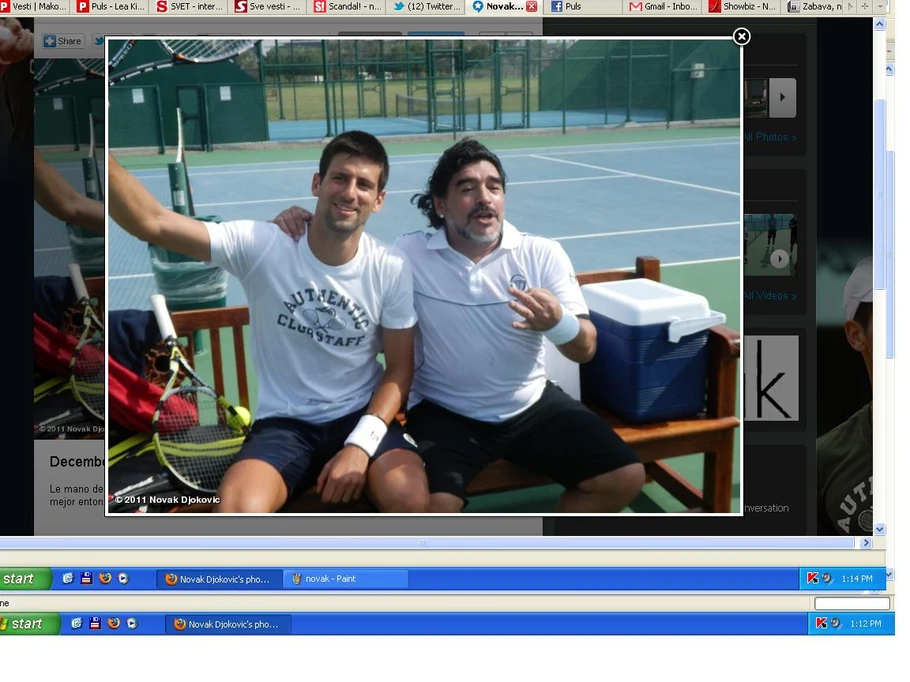Image resolution: width=910 pixels, height=682 pixels.
Task: Close the photo lightbox overlay
Action: 741,37
